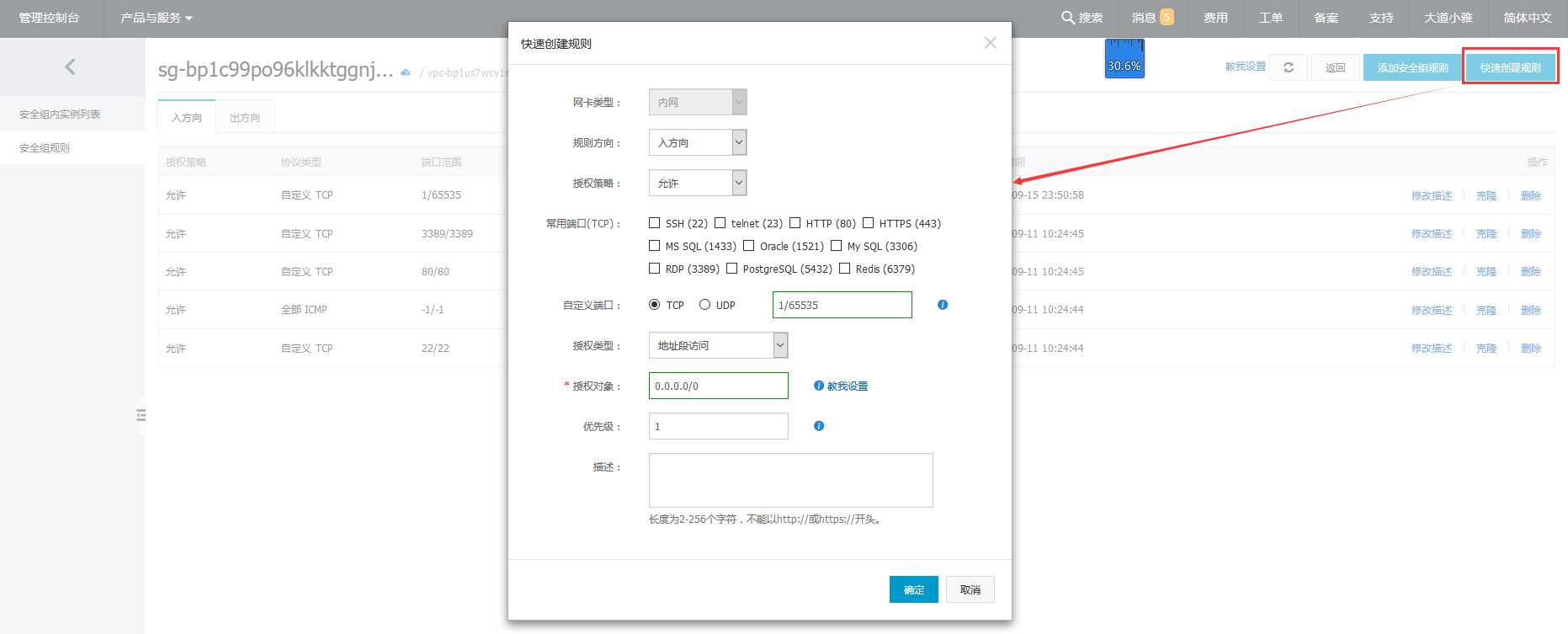Check the Redis (6379) checkbox
This screenshot has width=1568, height=634.
(x=844, y=269)
